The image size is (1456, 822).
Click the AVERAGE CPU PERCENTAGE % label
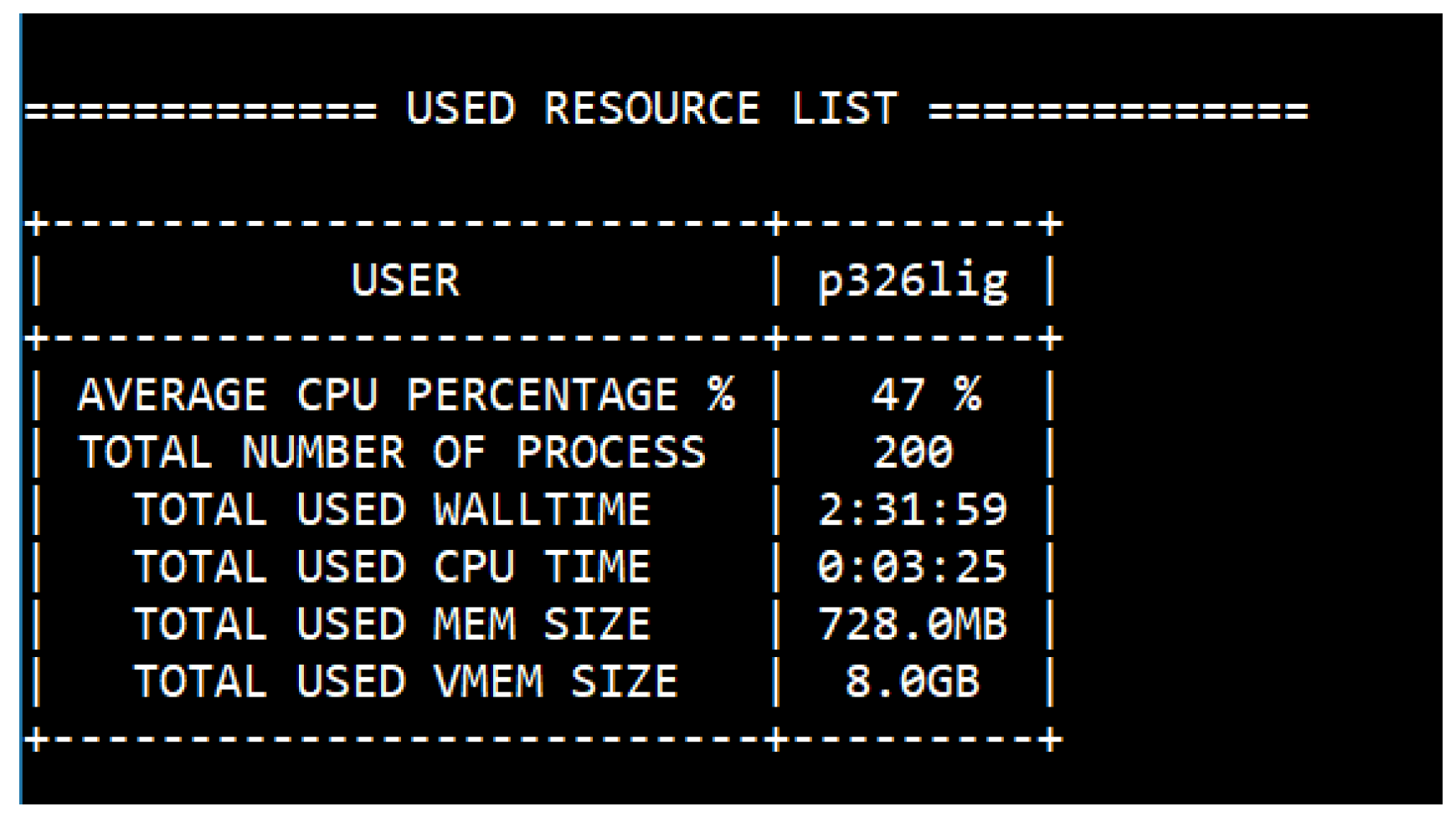click(406, 395)
